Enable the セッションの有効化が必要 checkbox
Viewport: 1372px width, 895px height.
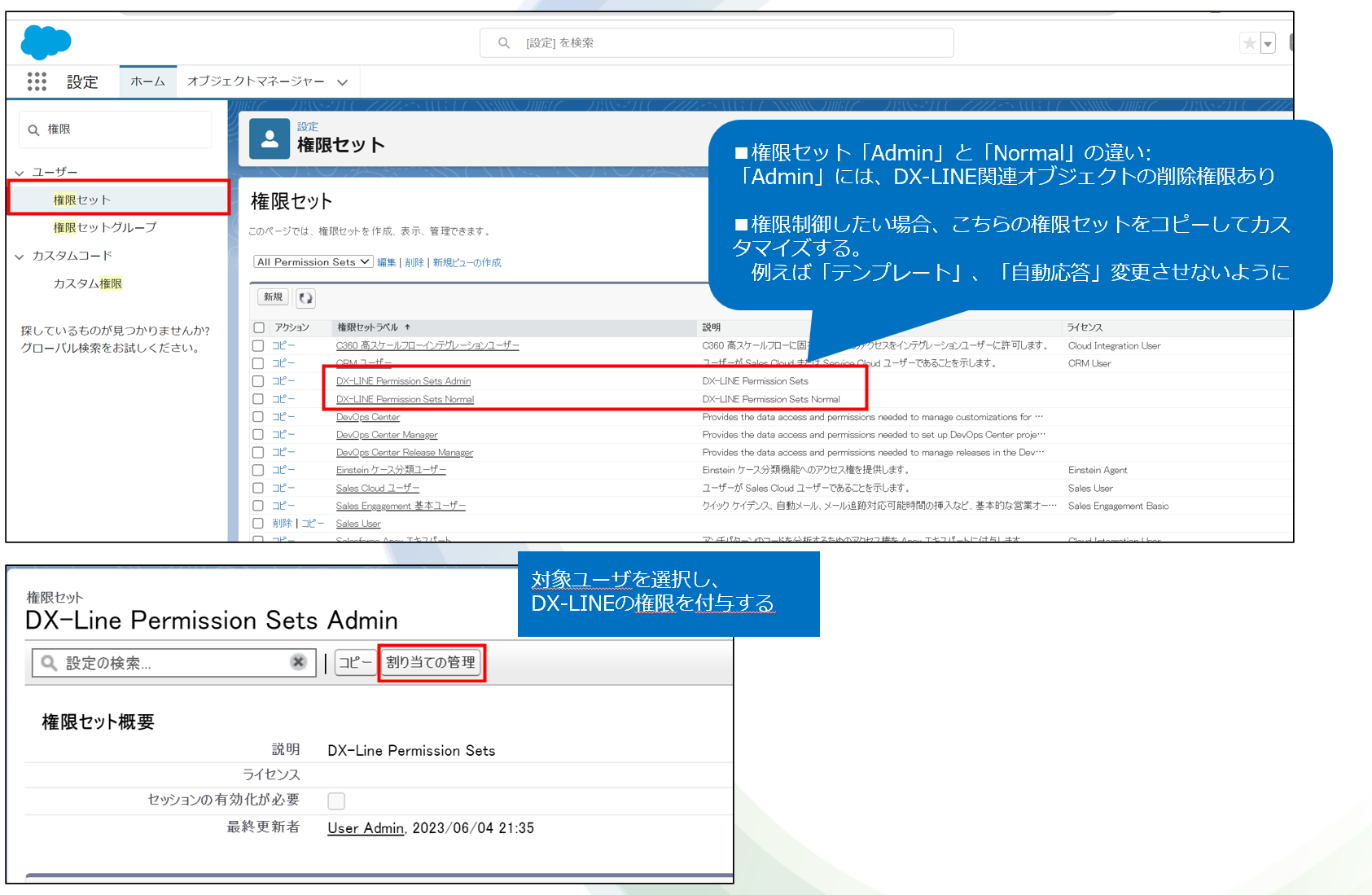coord(336,801)
